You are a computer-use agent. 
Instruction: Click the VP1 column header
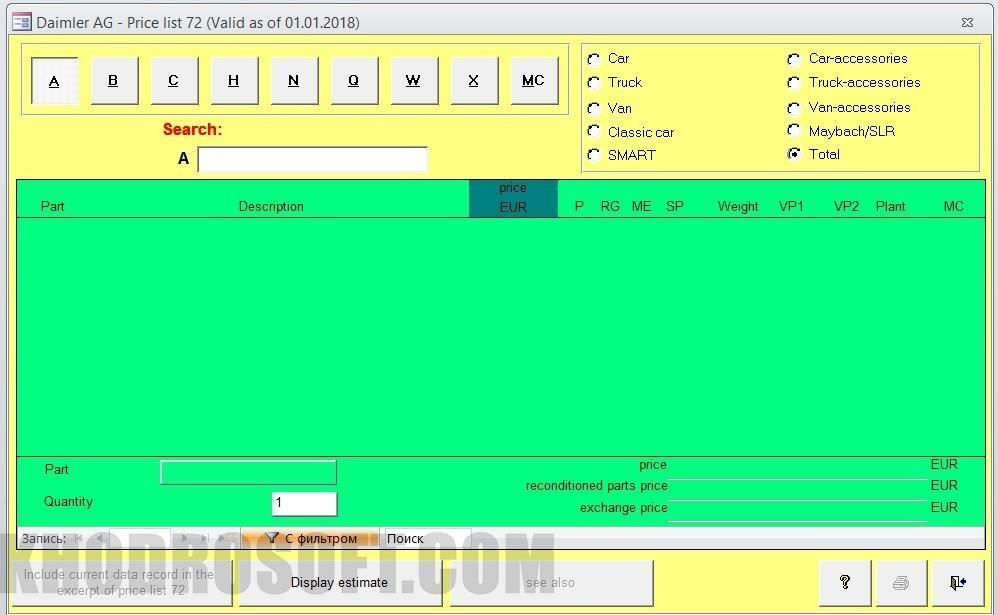point(791,206)
